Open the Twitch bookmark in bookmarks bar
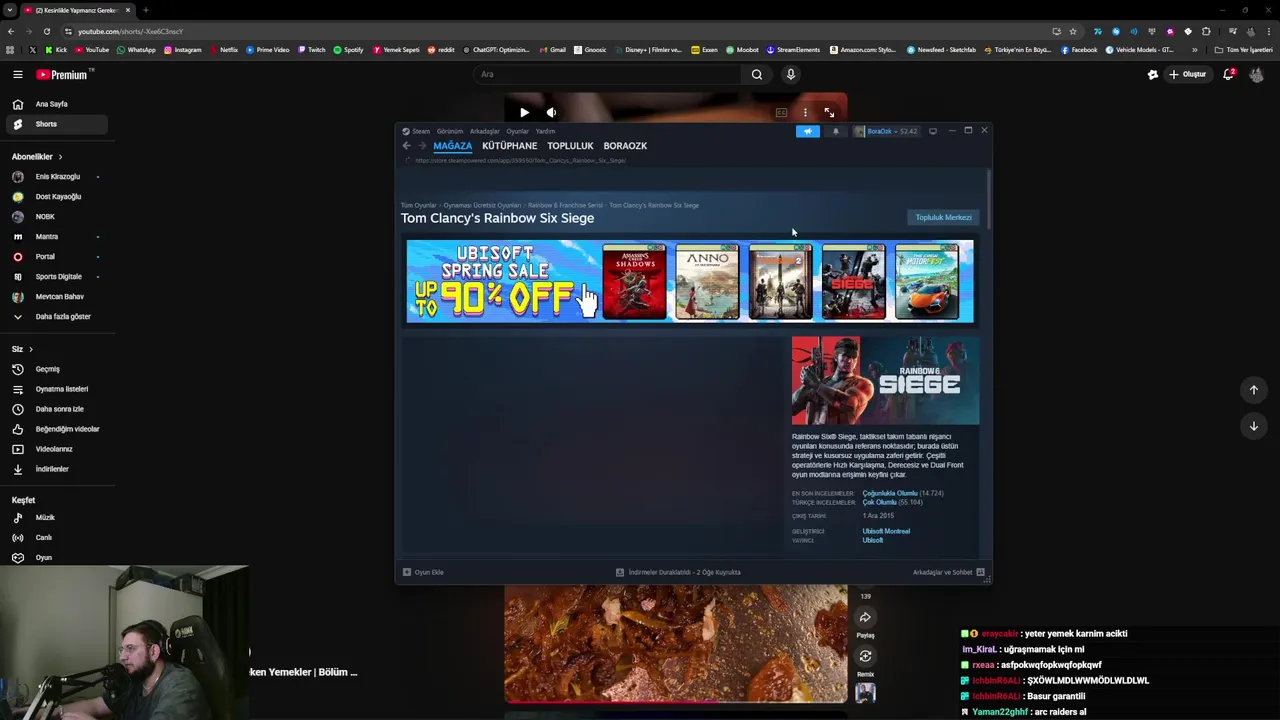This screenshot has width=1280, height=720. (x=311, y=50)
